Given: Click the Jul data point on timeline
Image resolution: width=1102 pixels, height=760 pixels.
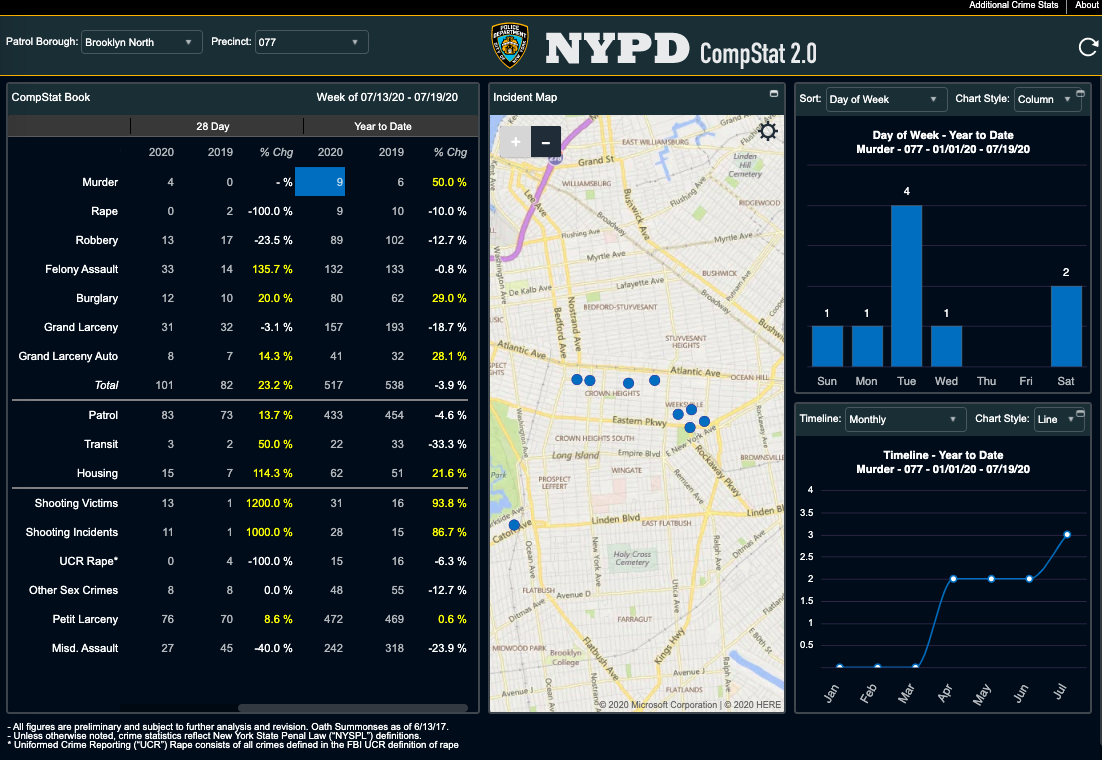Looking at the screenshot, I should [x=1067, y=535].
